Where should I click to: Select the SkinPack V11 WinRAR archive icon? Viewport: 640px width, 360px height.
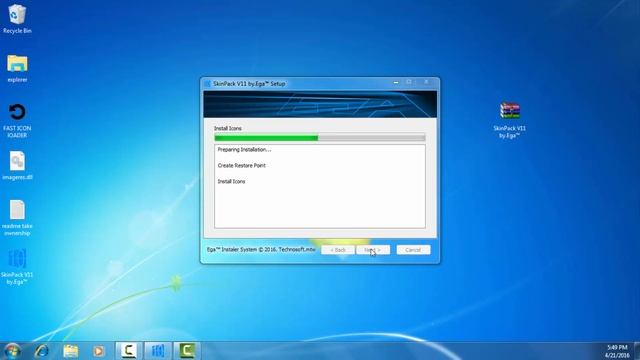point(509,120)
